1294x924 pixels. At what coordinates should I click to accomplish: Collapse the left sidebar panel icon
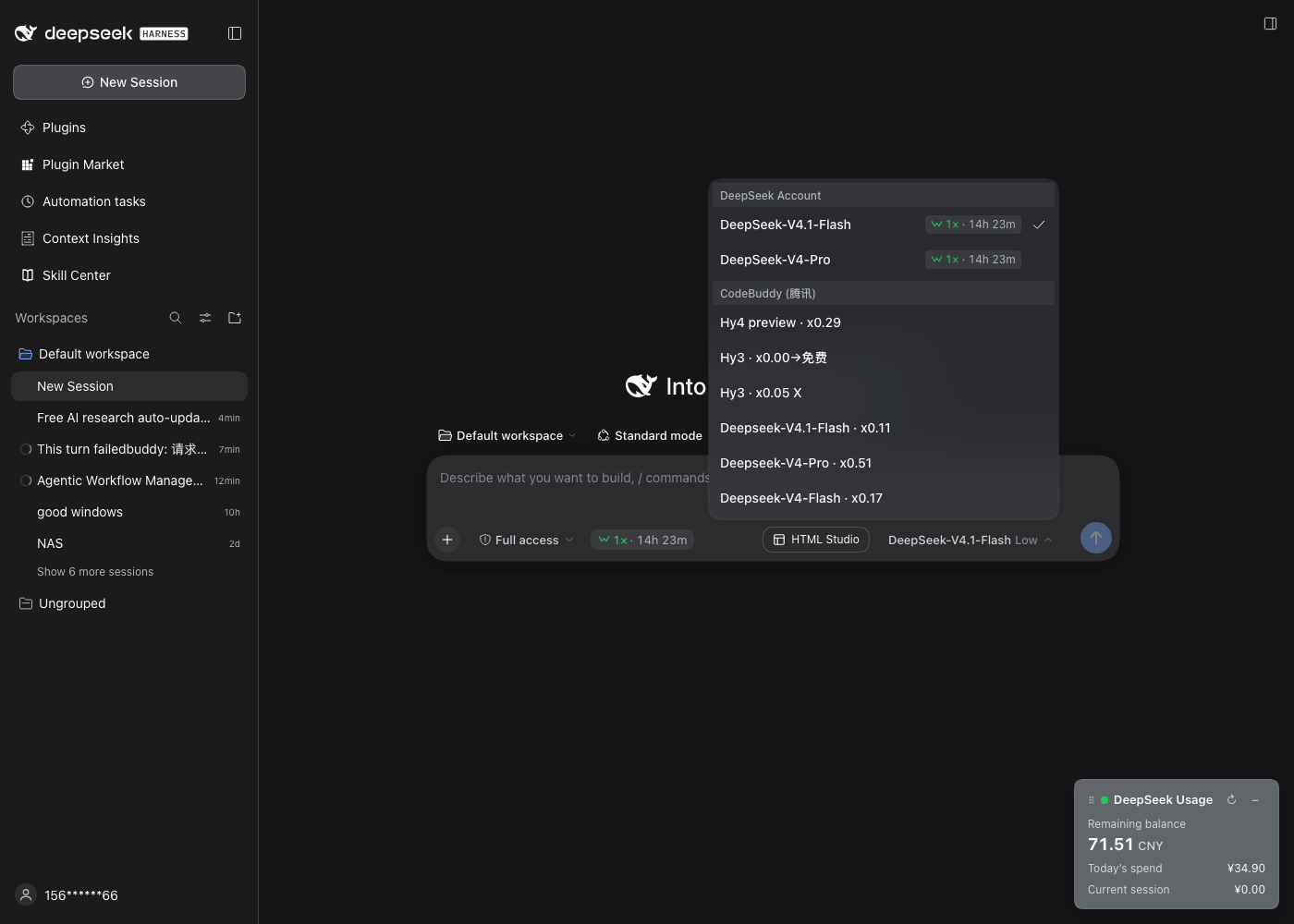[x=235, y=33]
